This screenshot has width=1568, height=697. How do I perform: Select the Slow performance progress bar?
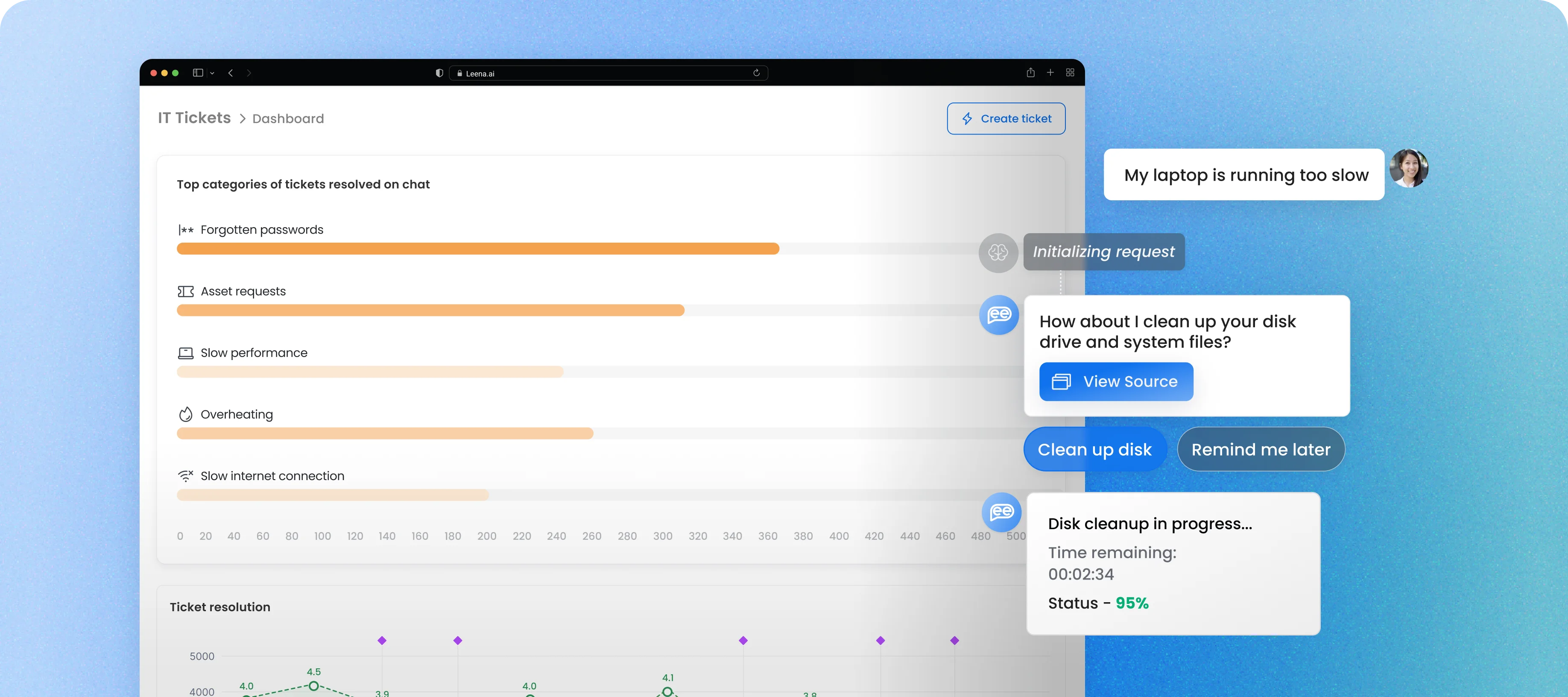370,371
